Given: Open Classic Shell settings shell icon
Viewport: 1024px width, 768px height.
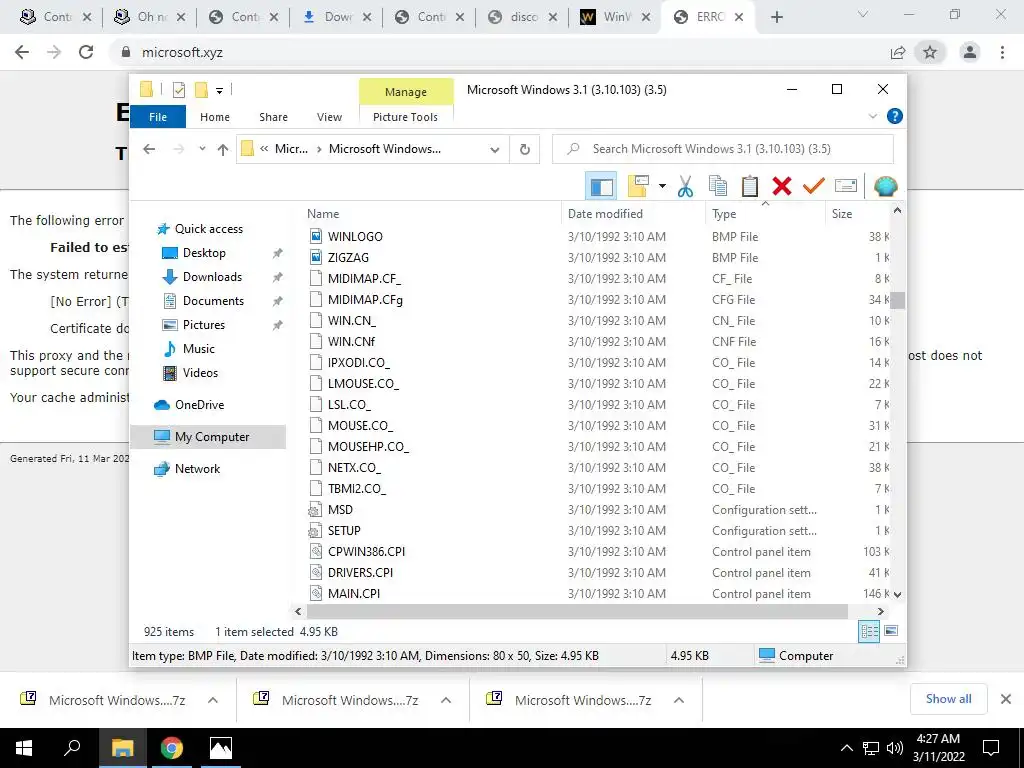Looking at the screenshot, I should 886,186.
